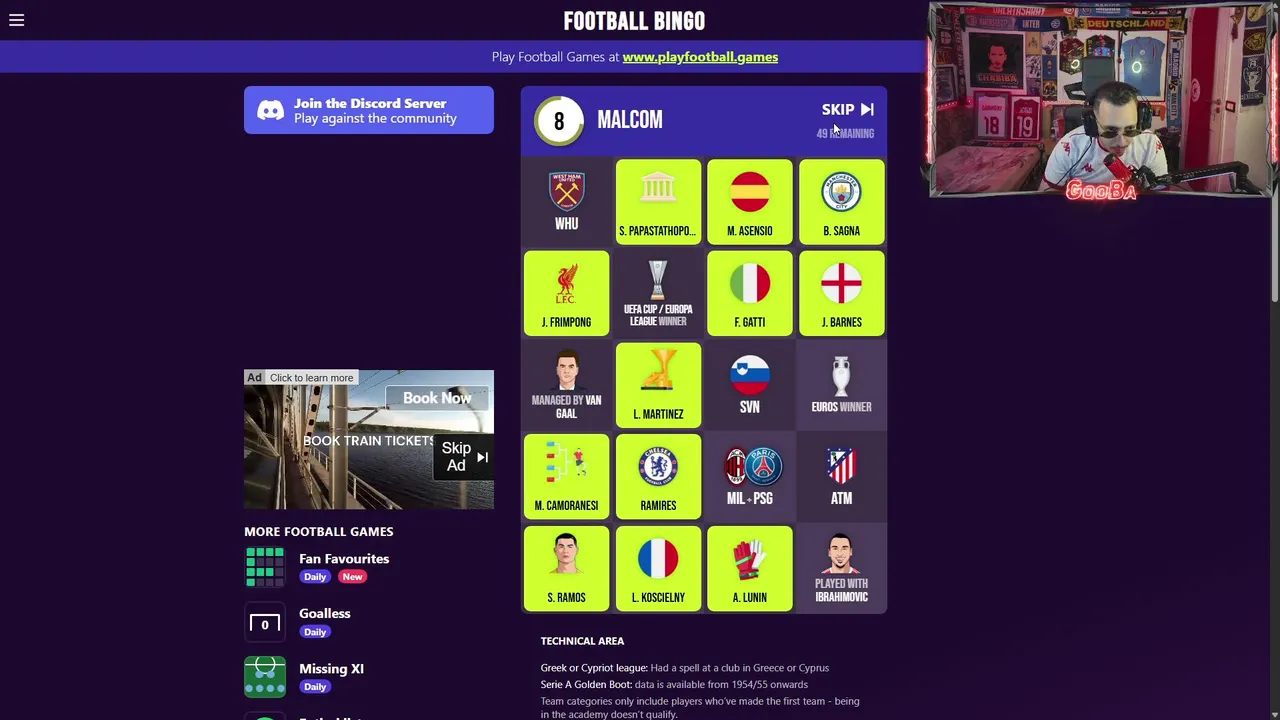The height and width of the screenshot is (720, 1280).
Task: Choose the Managed by Van Gaal tile
Action: (x=566, y=385)
